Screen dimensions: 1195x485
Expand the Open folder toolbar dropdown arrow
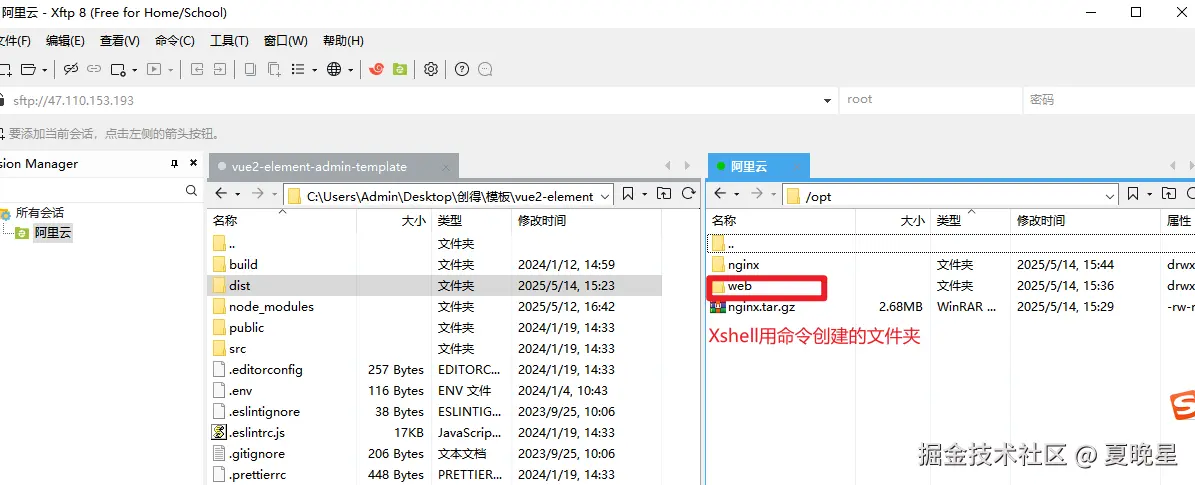click(x=45, y=70)
